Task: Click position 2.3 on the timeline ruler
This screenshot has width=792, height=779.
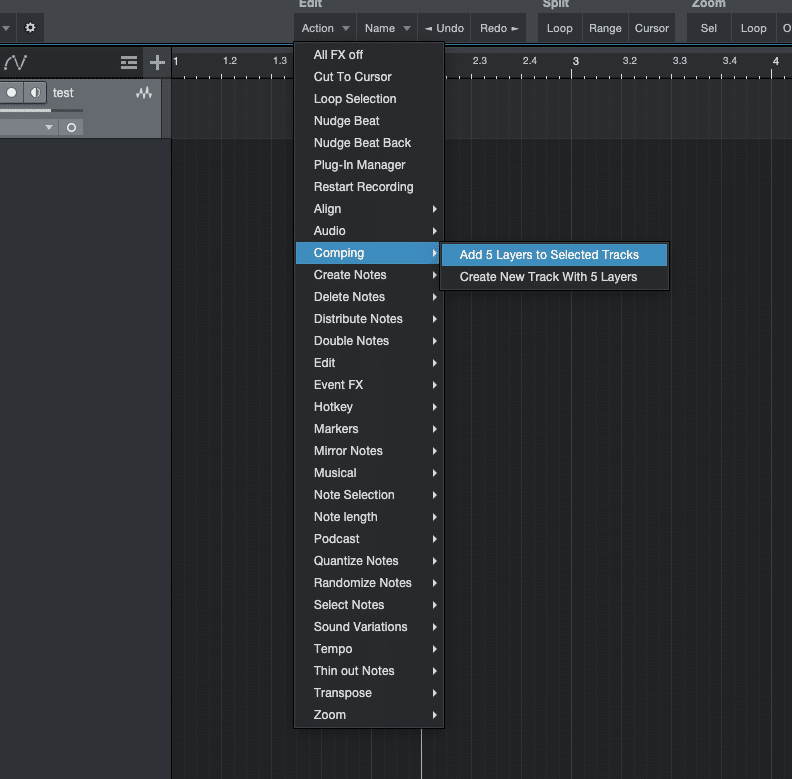Action: click(x=479, y=61)
